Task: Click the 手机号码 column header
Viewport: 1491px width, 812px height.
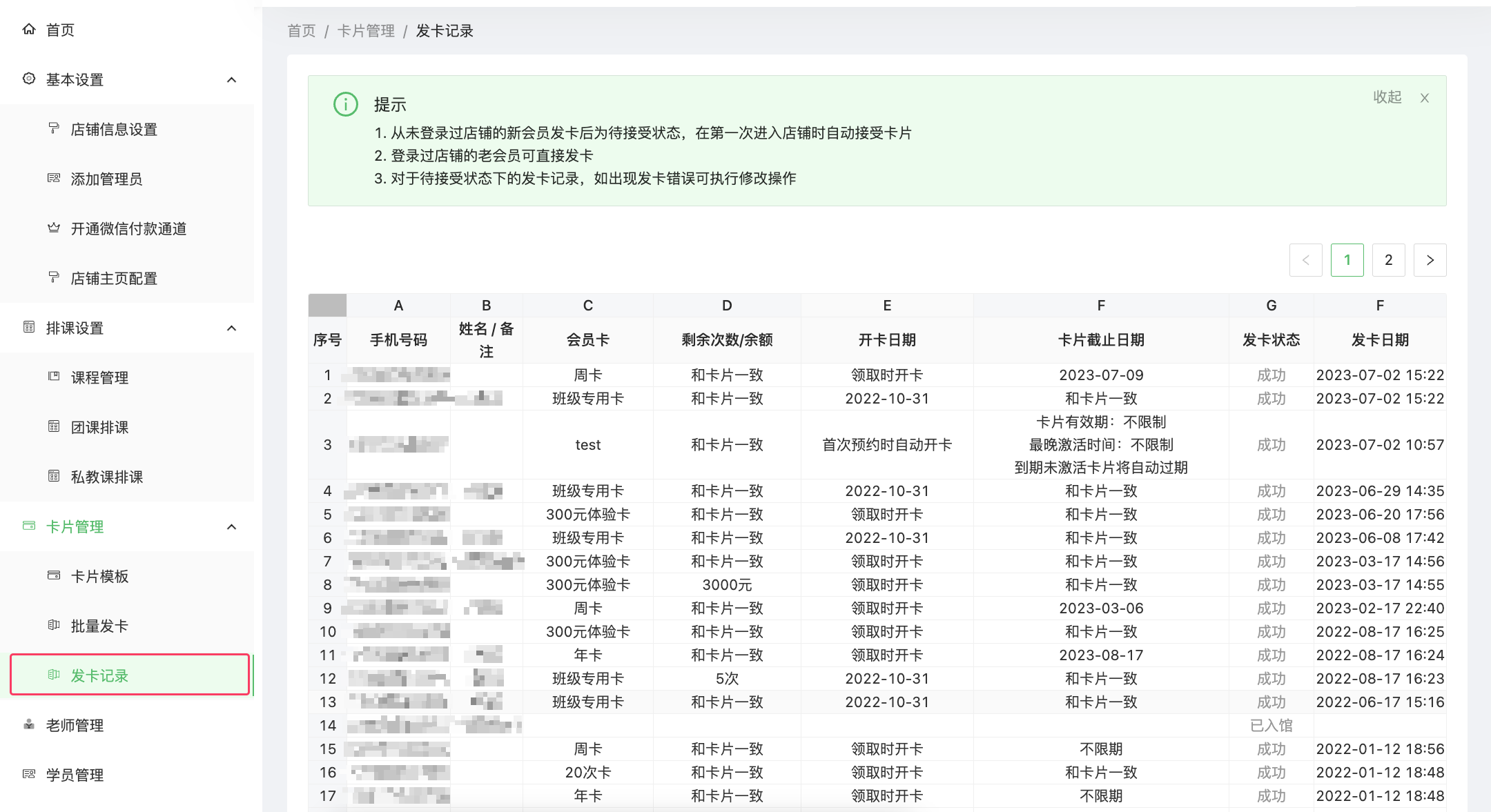Action: (398, 340)
